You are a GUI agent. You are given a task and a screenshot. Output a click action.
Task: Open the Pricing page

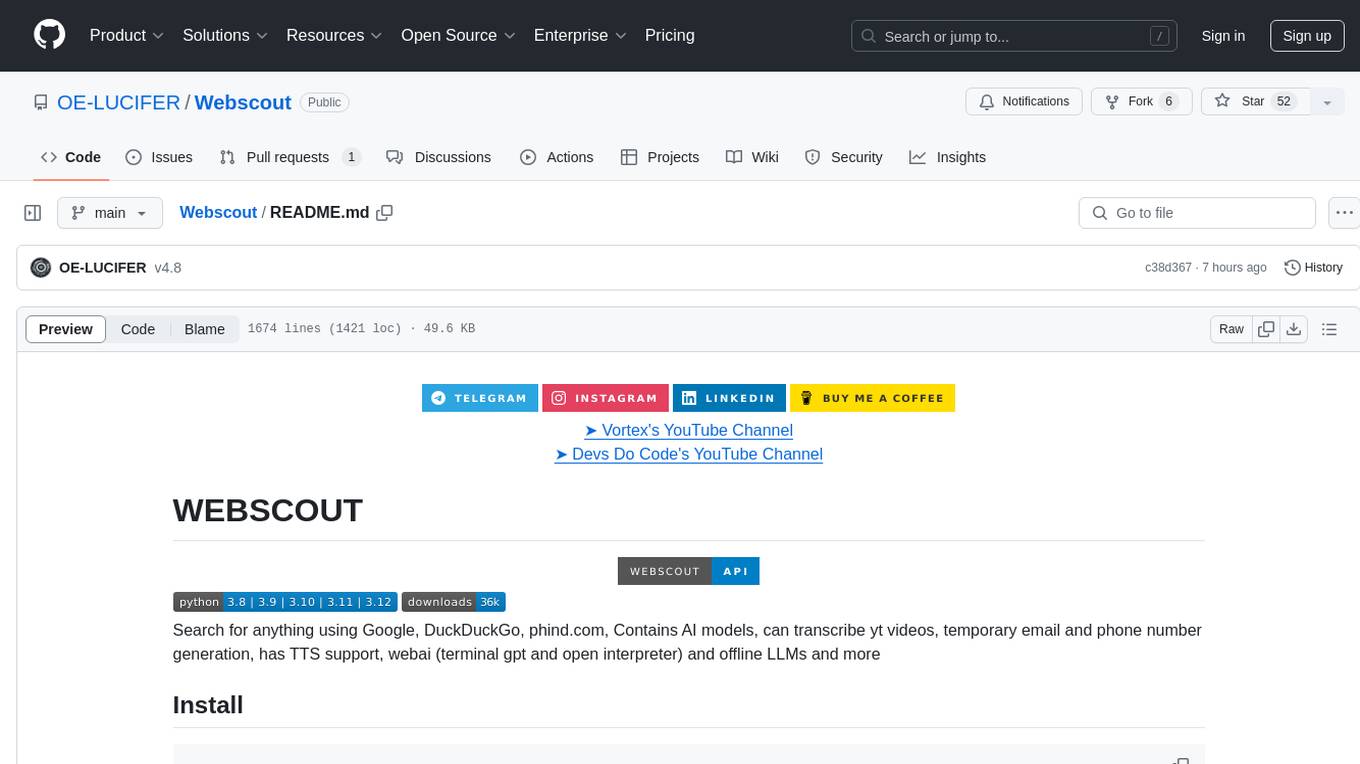(x=670, y=35)
